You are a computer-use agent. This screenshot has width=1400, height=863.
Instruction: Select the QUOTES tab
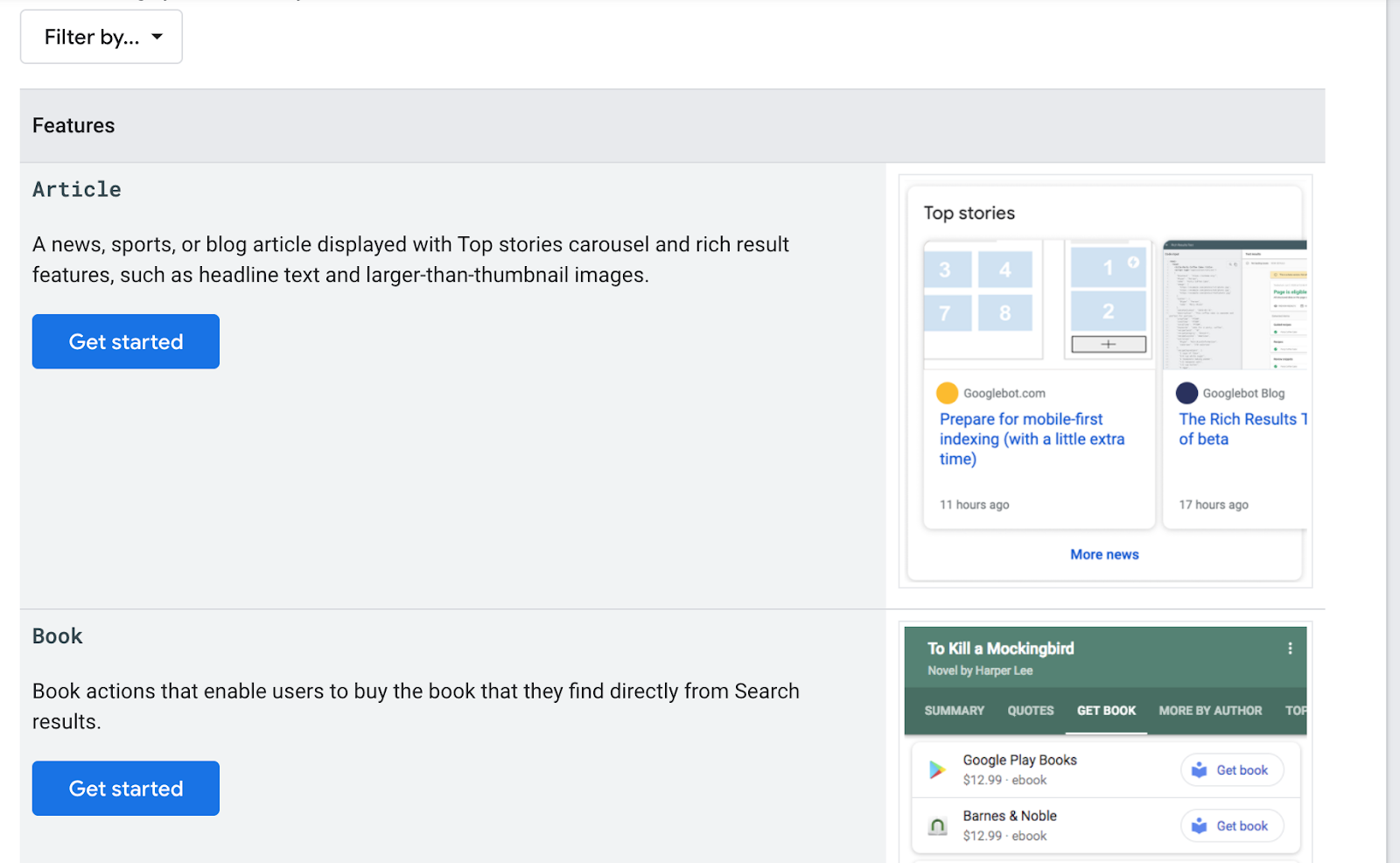click(x=1030, y=711)
